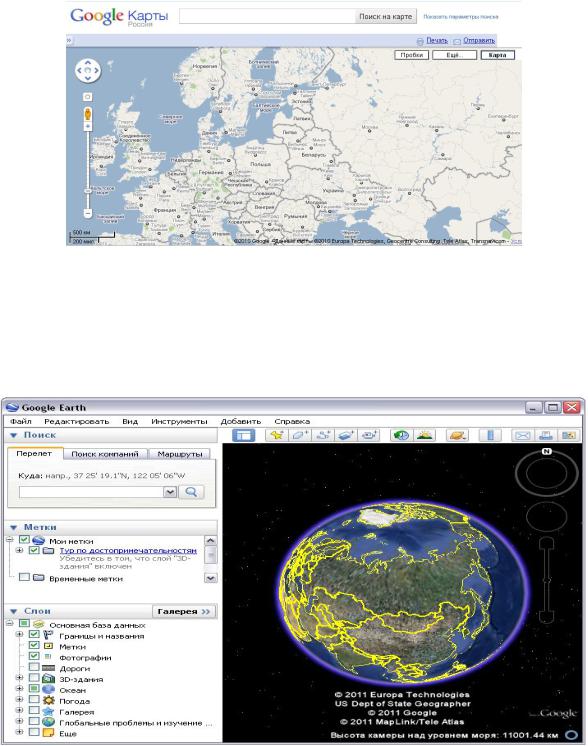Open the Файл menu
The width and height of the screenshot is (588, 746).
point(21,422)
